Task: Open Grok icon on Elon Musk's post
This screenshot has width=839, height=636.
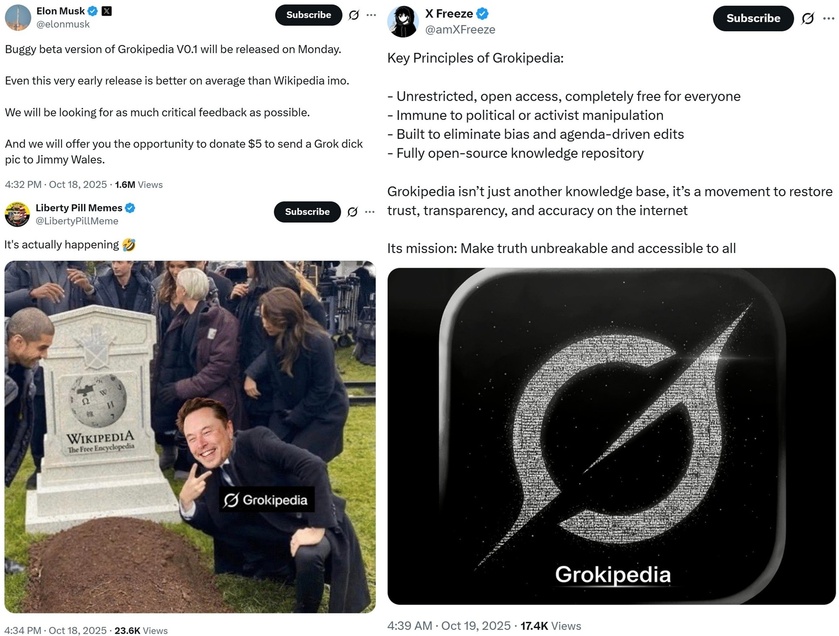Action: pos(354,15)
